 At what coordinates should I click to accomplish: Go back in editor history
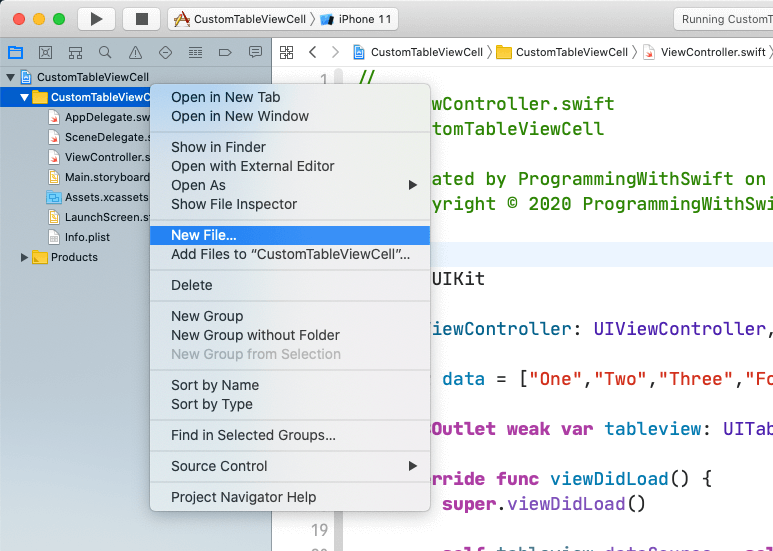coord(312,52)
